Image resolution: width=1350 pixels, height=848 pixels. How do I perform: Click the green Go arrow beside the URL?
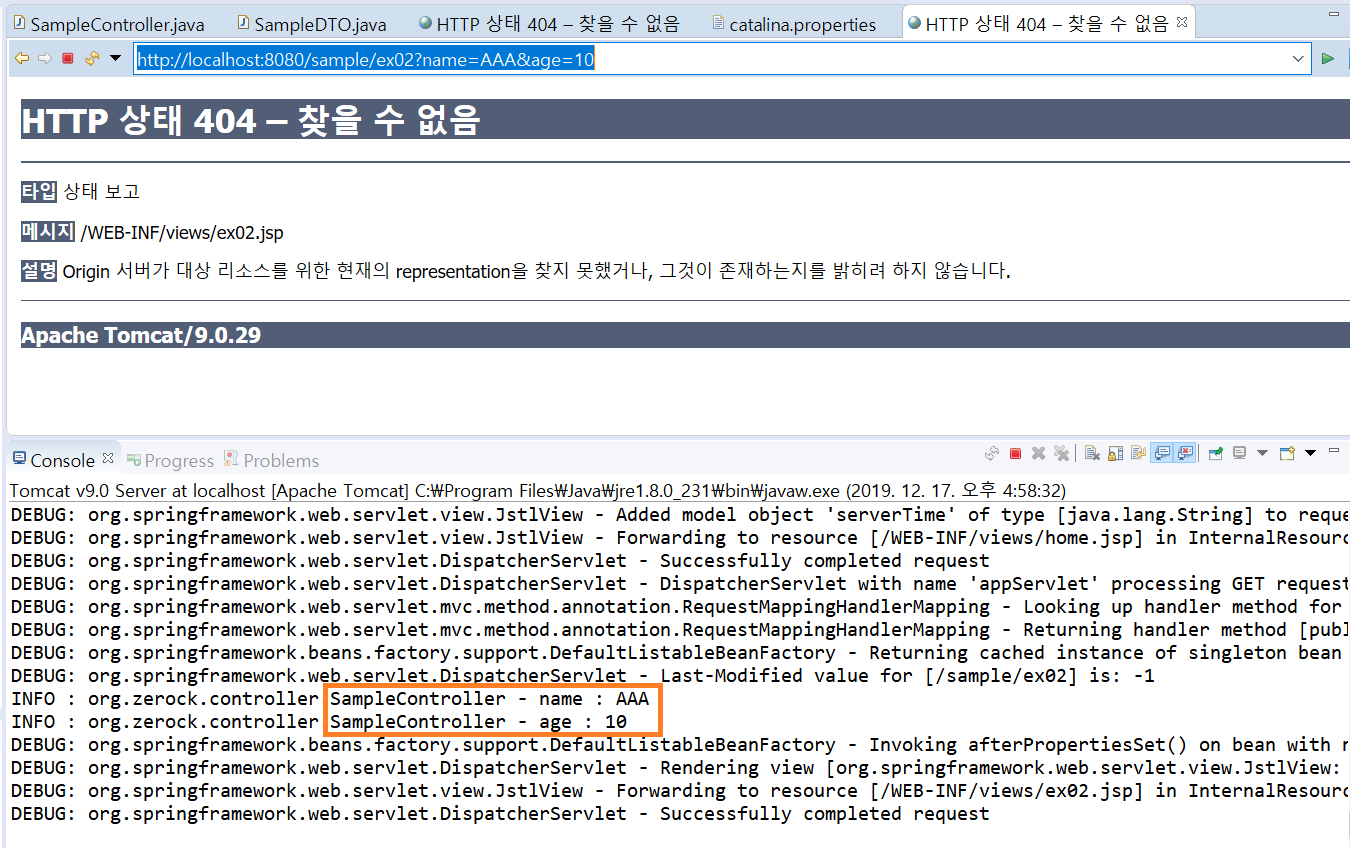(1328, 59)
